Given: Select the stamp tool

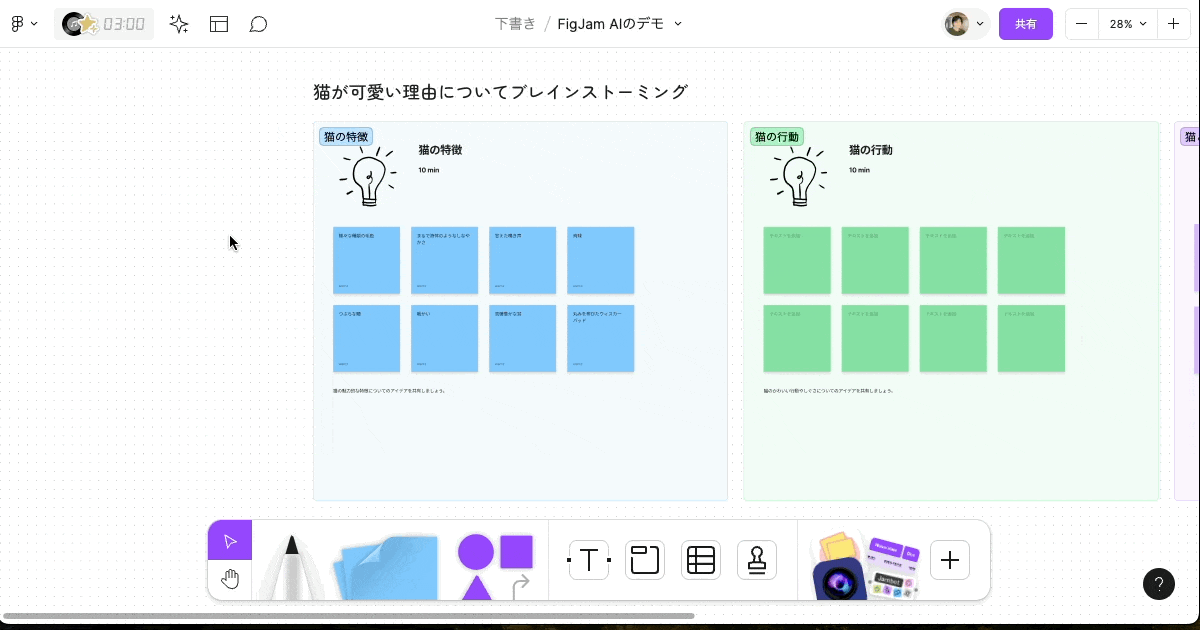Looking at the screenshot, I should 757,560.
